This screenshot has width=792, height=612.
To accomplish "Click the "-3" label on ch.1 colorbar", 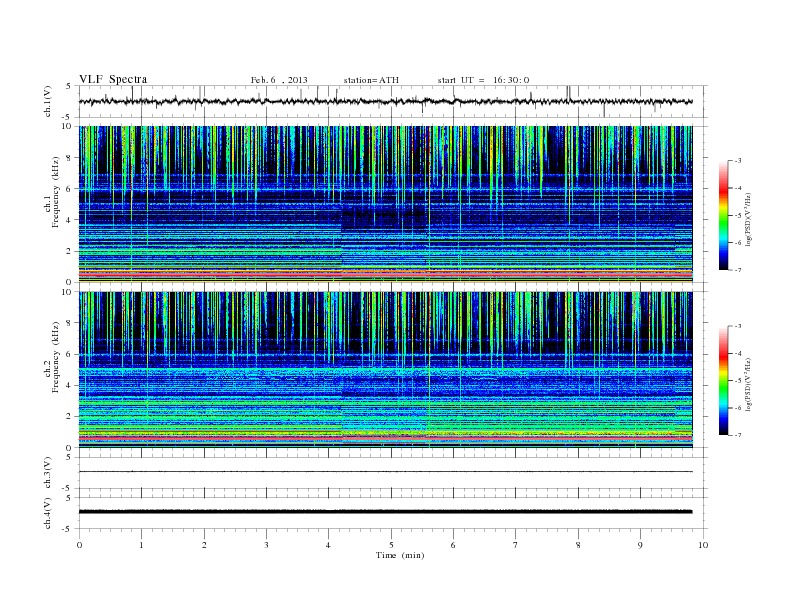I will (737, 161).
